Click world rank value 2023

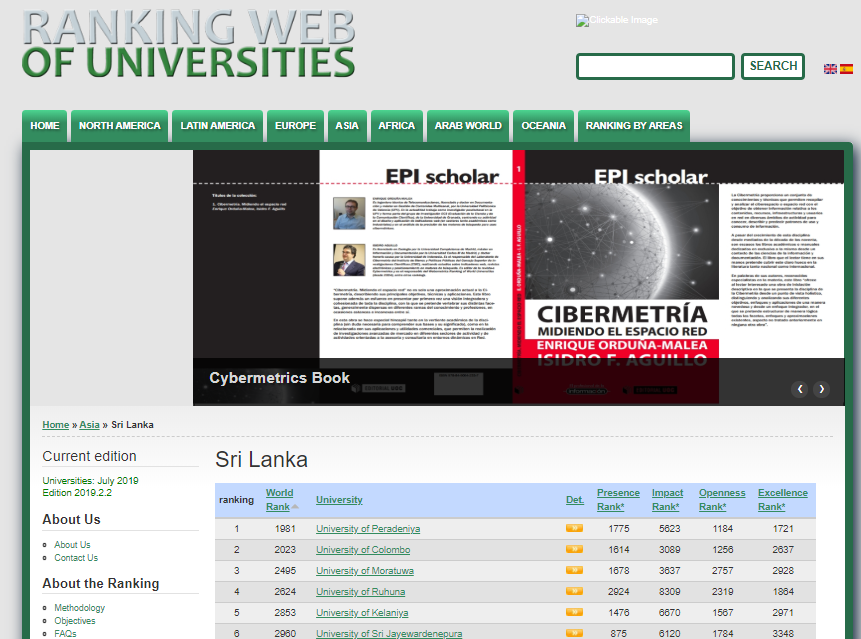(x=285, y=550)
